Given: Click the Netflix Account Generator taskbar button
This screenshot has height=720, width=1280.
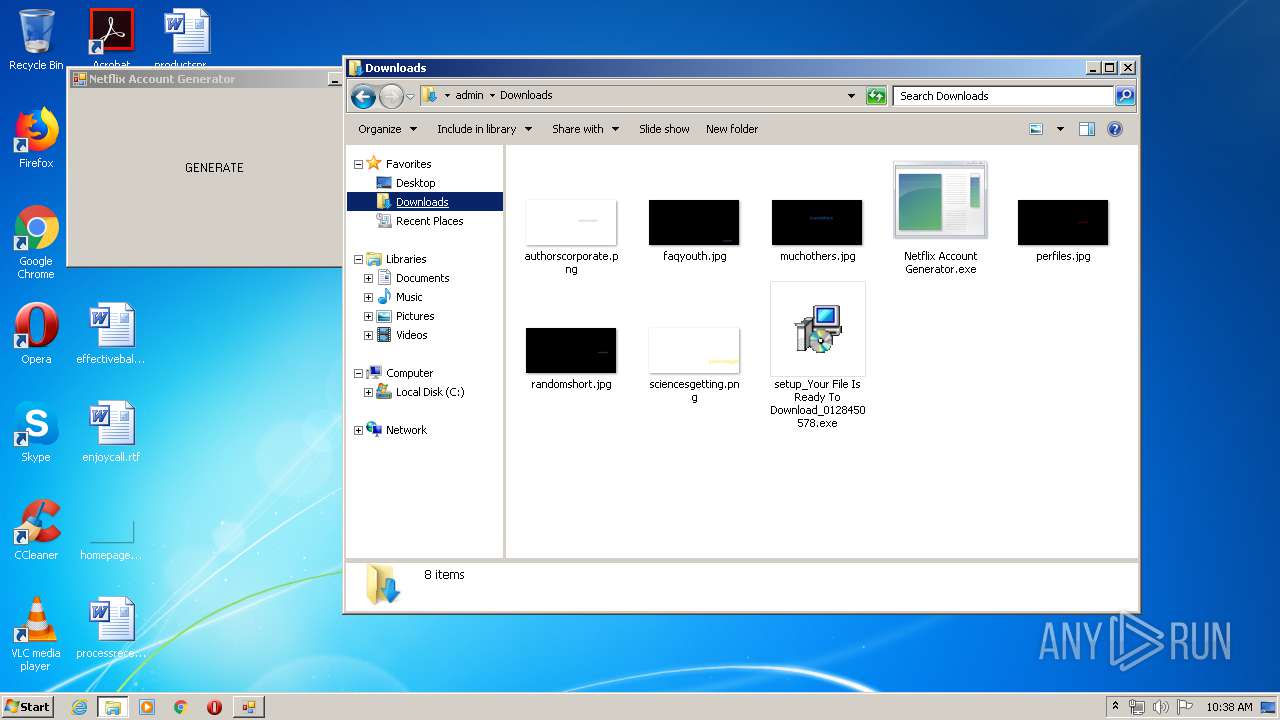Looking at the screenshot, I should (x=248, y=707).
